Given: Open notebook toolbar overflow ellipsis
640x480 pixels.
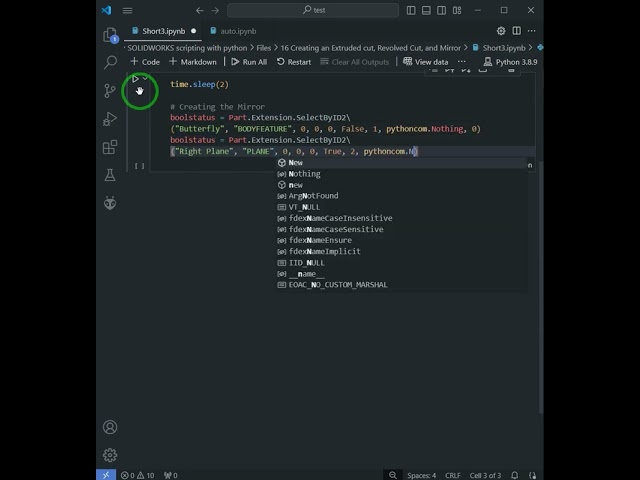Looking at the screenshot, I should click(462, 62).
